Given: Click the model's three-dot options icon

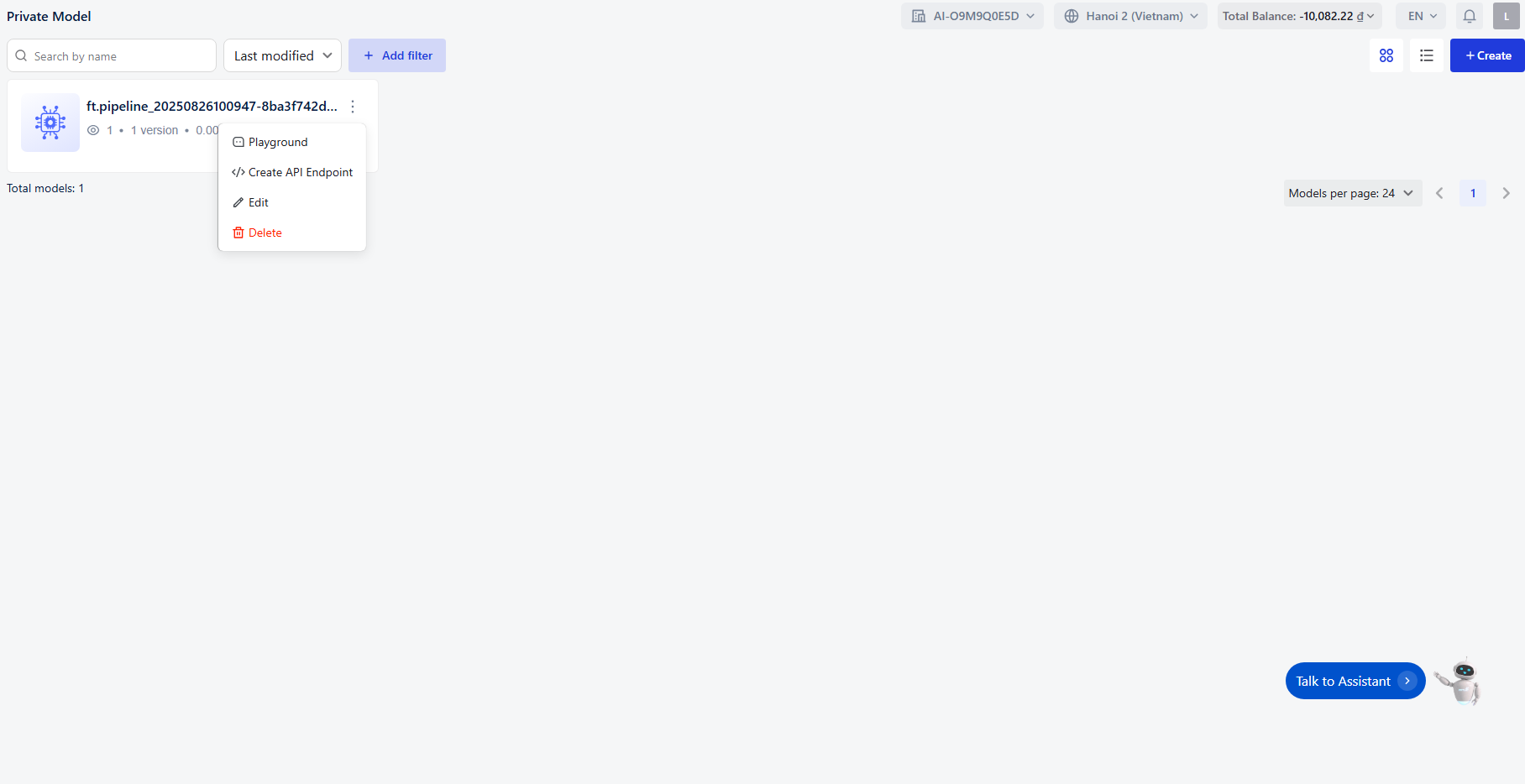Looking at the screenshot, I should click(353, 107).
